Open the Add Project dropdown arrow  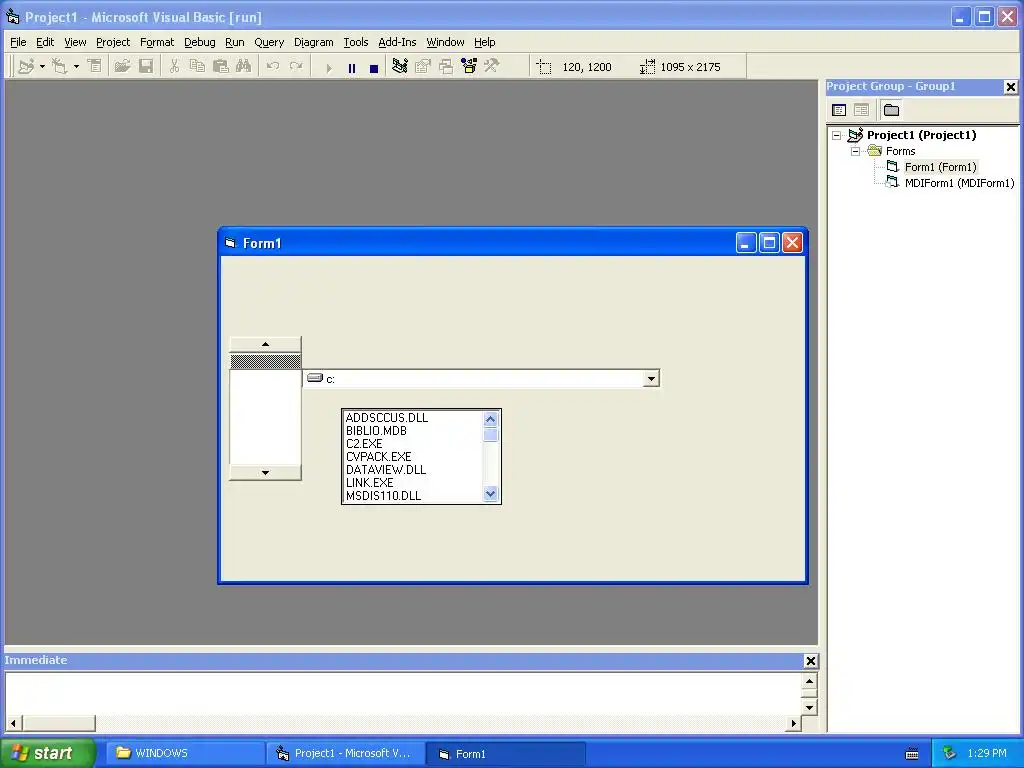tap(42, 67)
